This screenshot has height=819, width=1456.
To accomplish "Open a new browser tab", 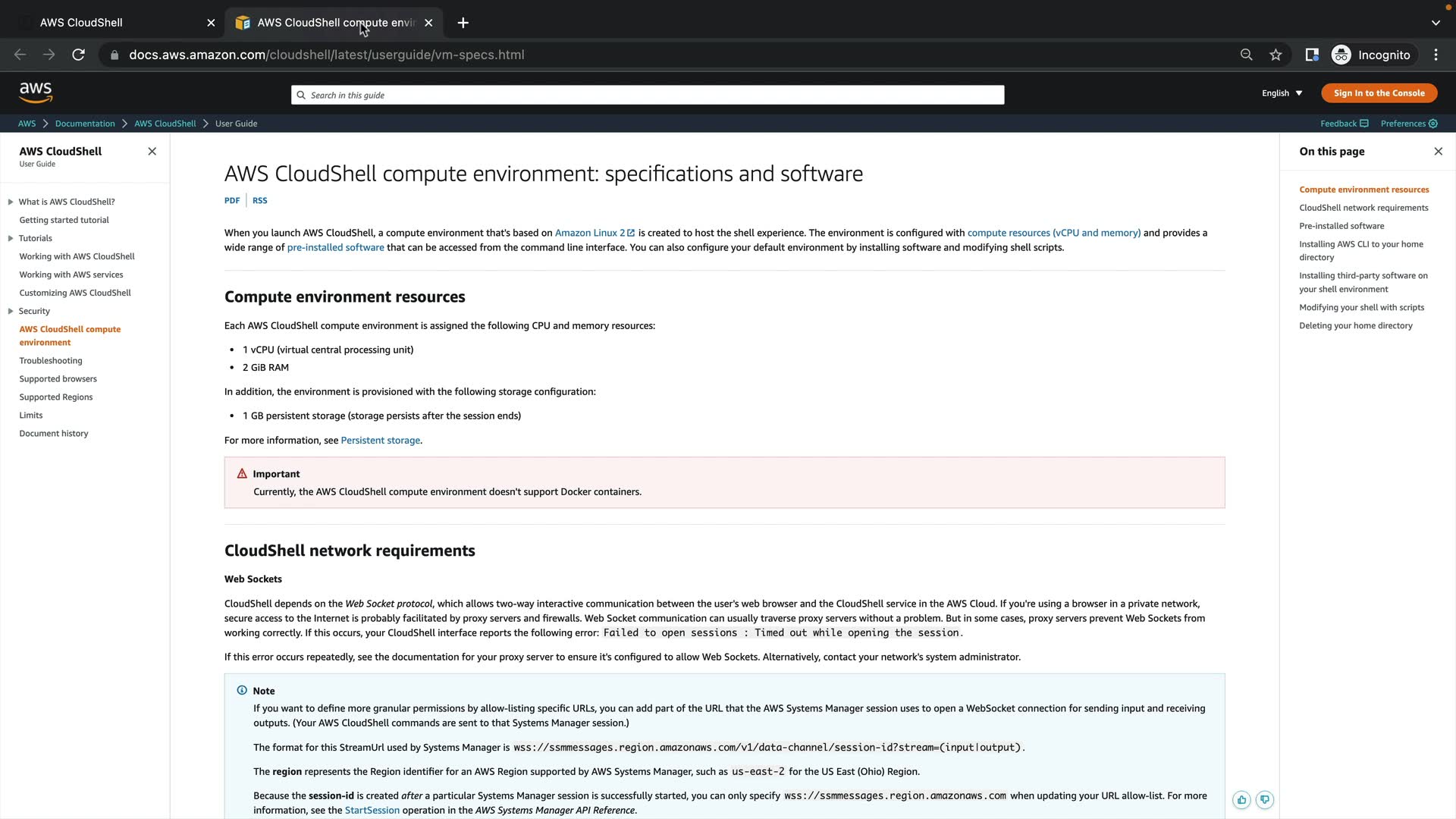I will click(463, 23).
